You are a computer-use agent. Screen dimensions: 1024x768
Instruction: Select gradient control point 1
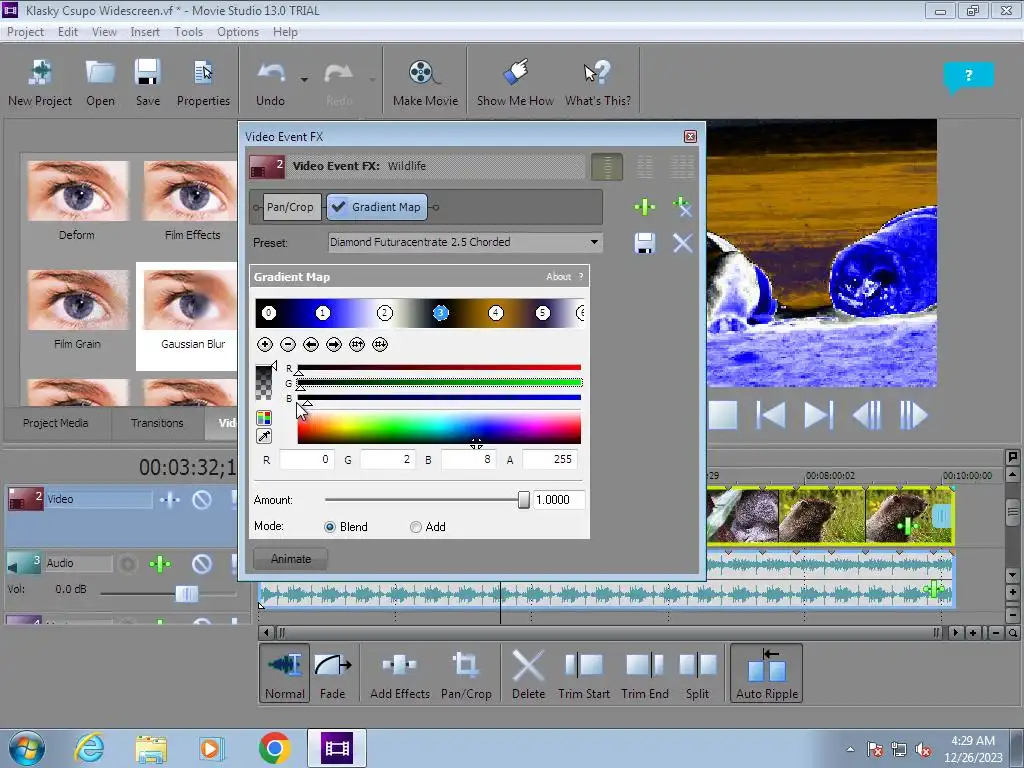point(323,313)
